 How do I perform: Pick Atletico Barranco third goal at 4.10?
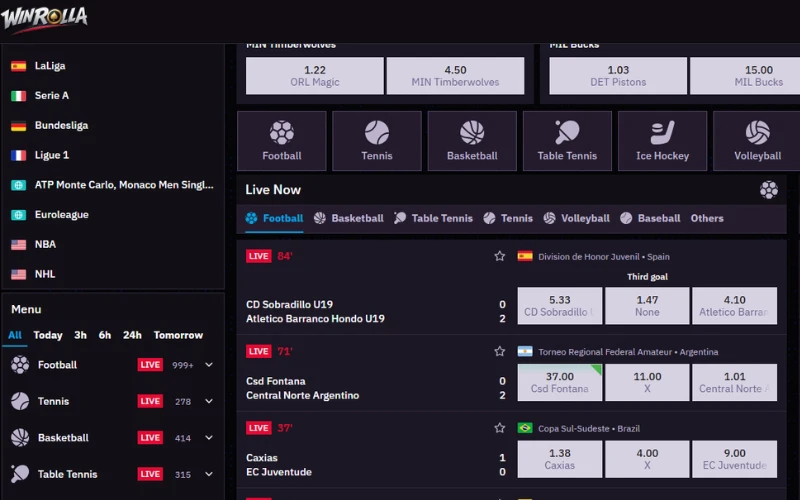click(735, 306)
